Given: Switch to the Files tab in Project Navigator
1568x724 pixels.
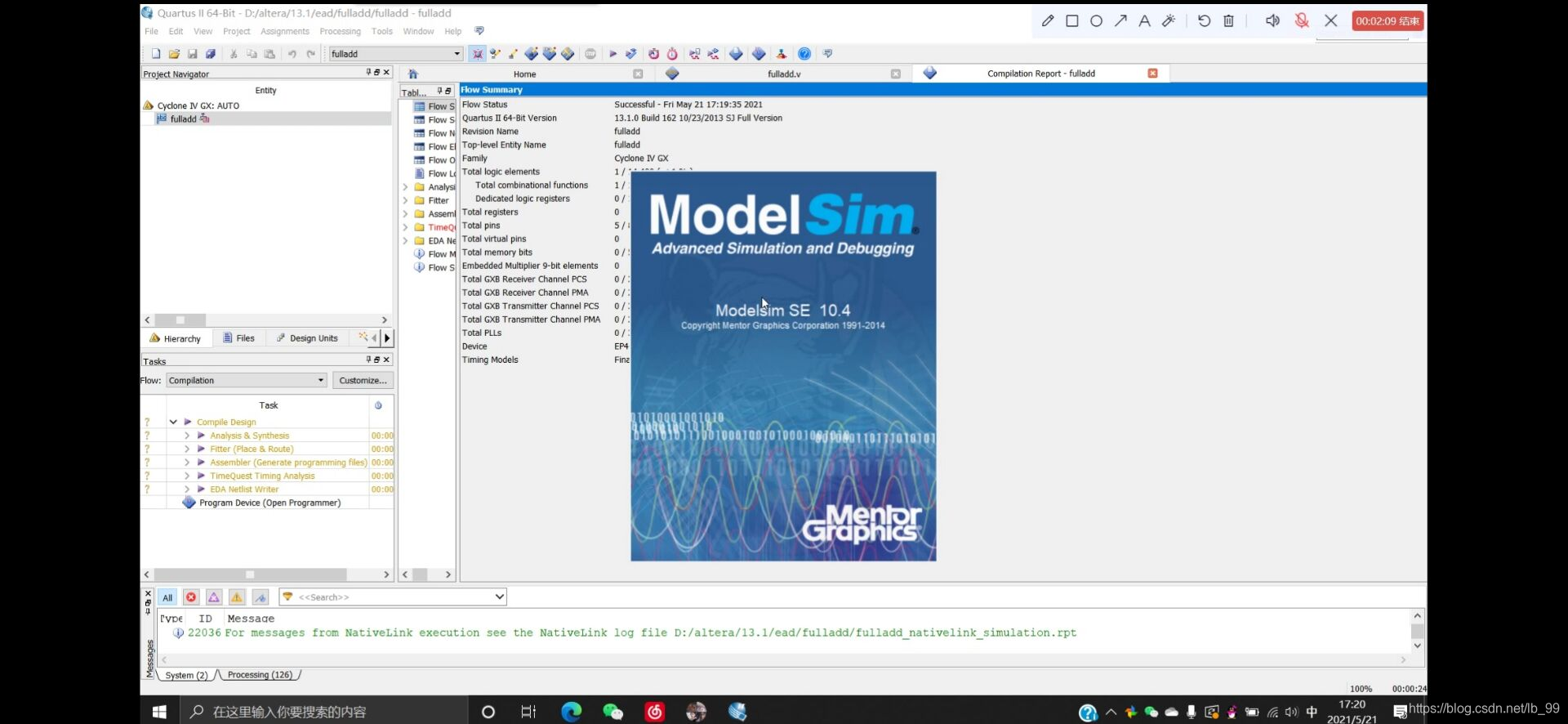Looking at the screenshot, I should click(x=238, y=338).
